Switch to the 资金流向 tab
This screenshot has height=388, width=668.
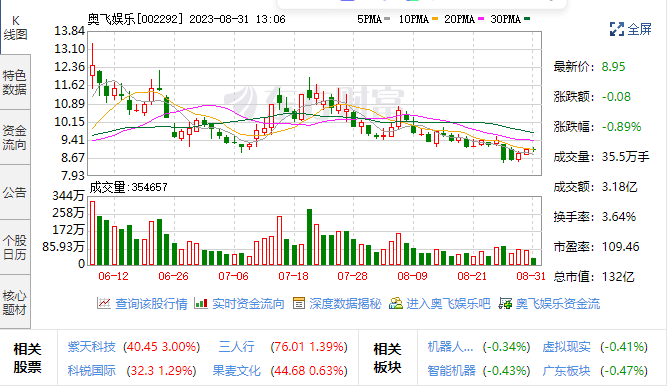pyautogui.click(x=15, y=137)
